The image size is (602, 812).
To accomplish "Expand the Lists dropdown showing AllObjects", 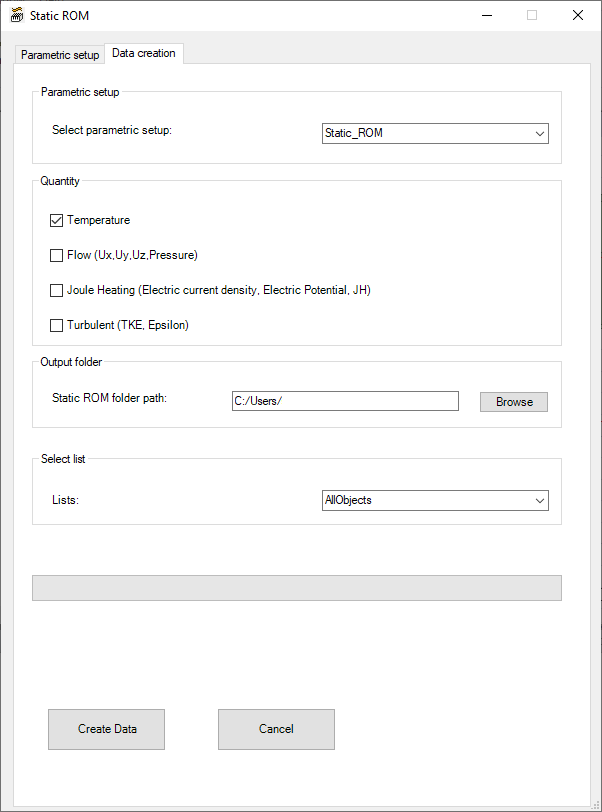I will (x=434, y=500).
